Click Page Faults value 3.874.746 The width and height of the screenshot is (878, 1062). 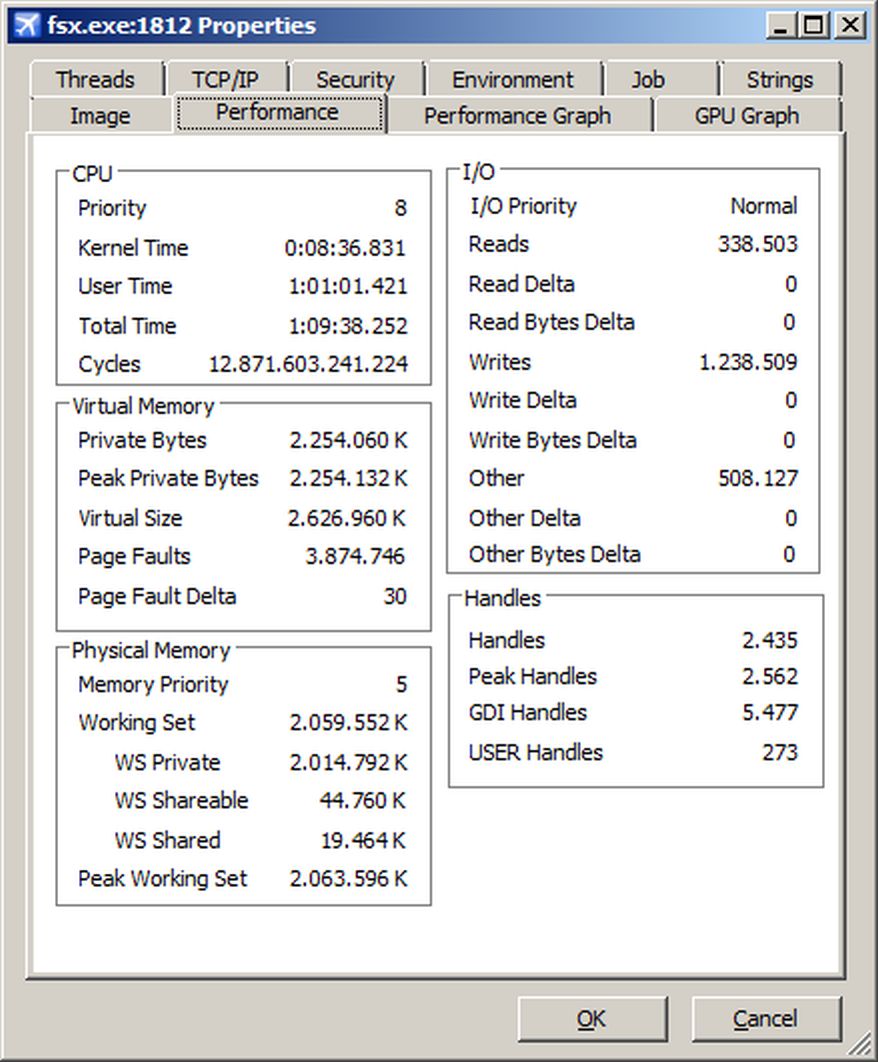(x=355, y=556)
